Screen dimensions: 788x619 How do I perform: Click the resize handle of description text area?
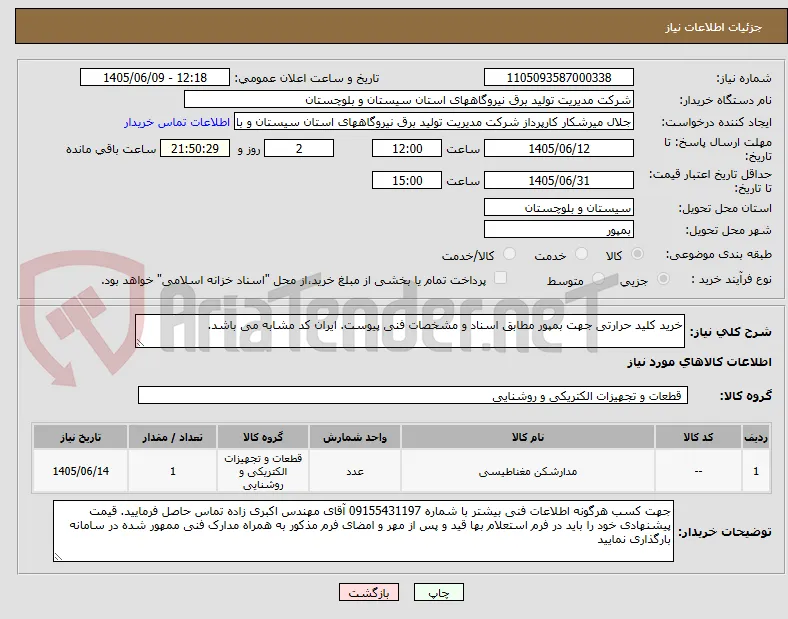(x=140, y=343)
